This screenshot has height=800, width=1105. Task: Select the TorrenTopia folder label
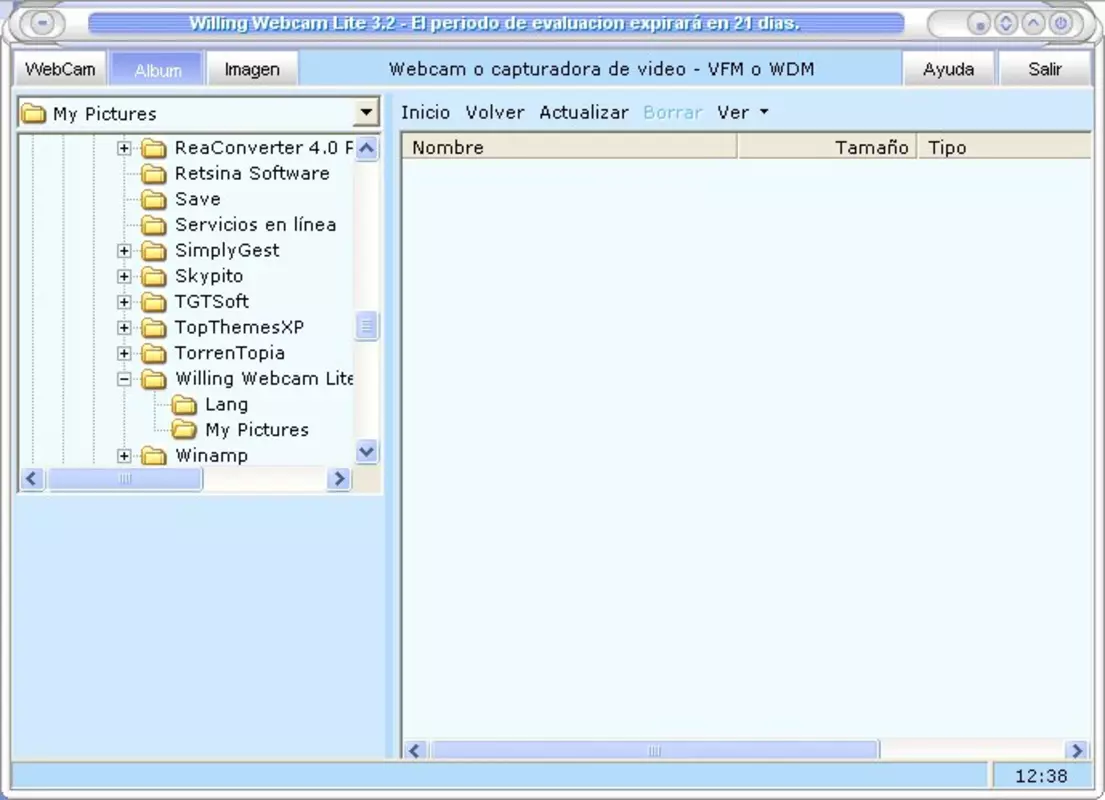point(230,353)
